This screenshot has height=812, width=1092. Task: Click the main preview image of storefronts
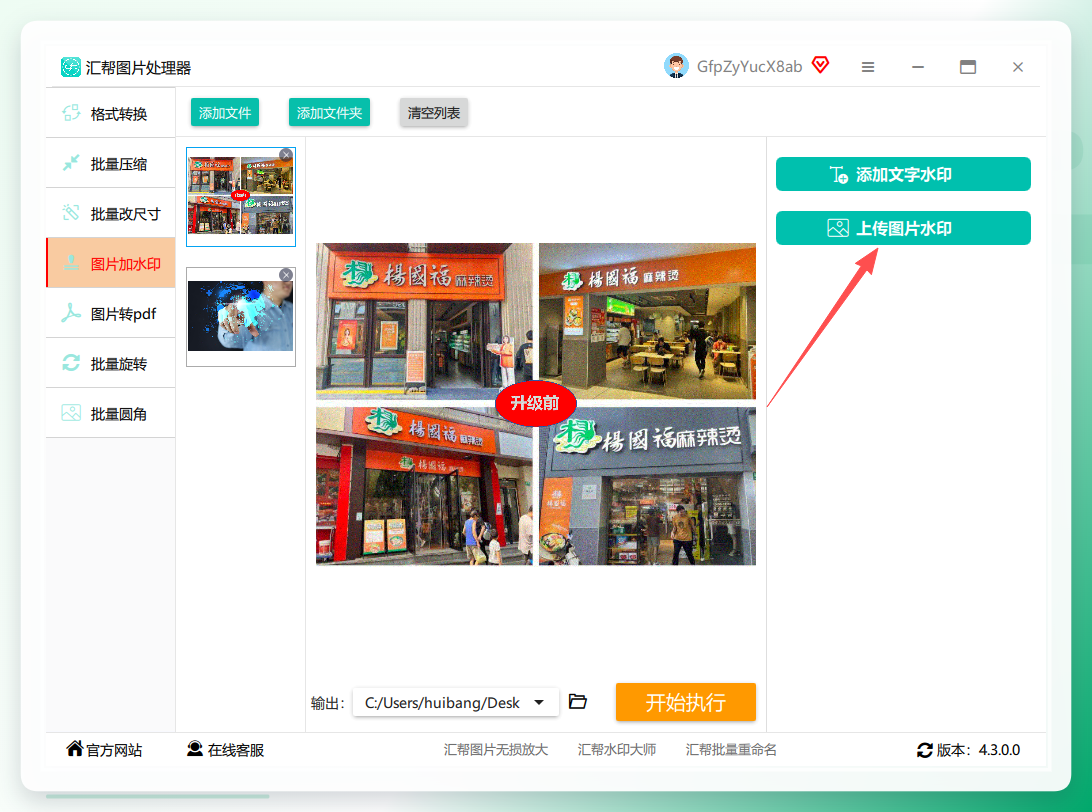[x=536, y=404]
